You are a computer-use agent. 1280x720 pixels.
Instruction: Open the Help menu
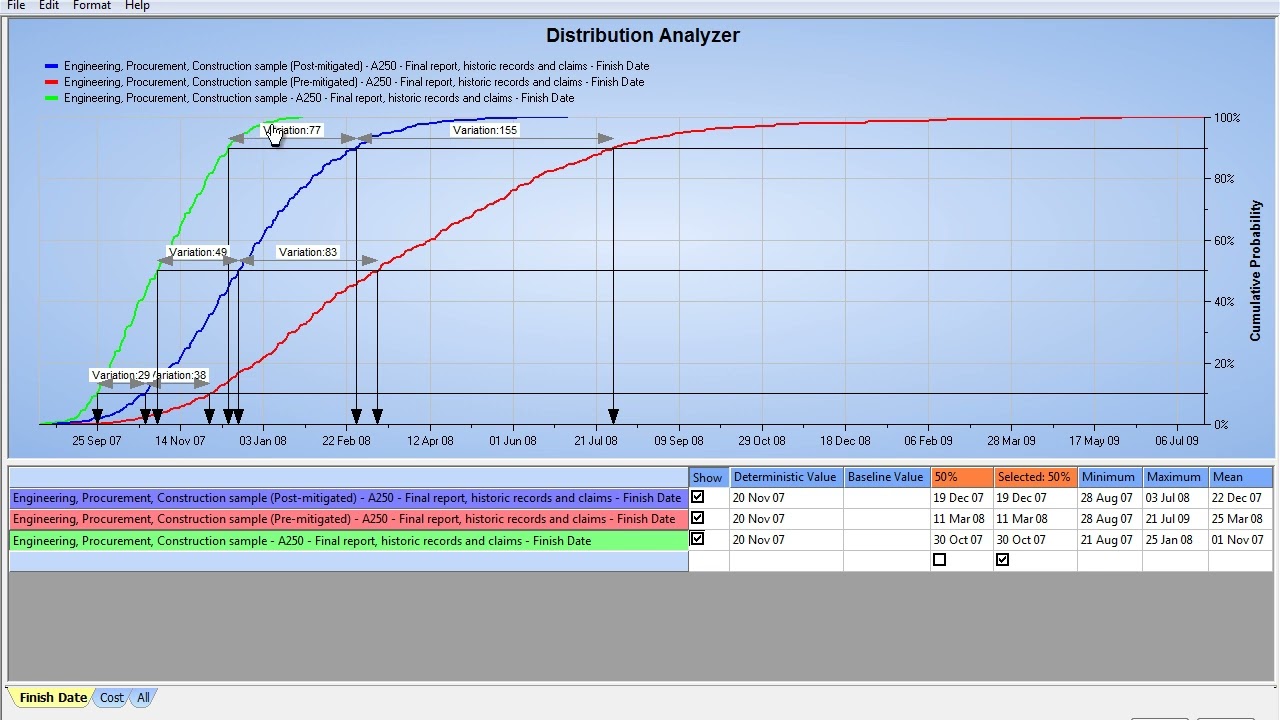[x=137, y=5]
